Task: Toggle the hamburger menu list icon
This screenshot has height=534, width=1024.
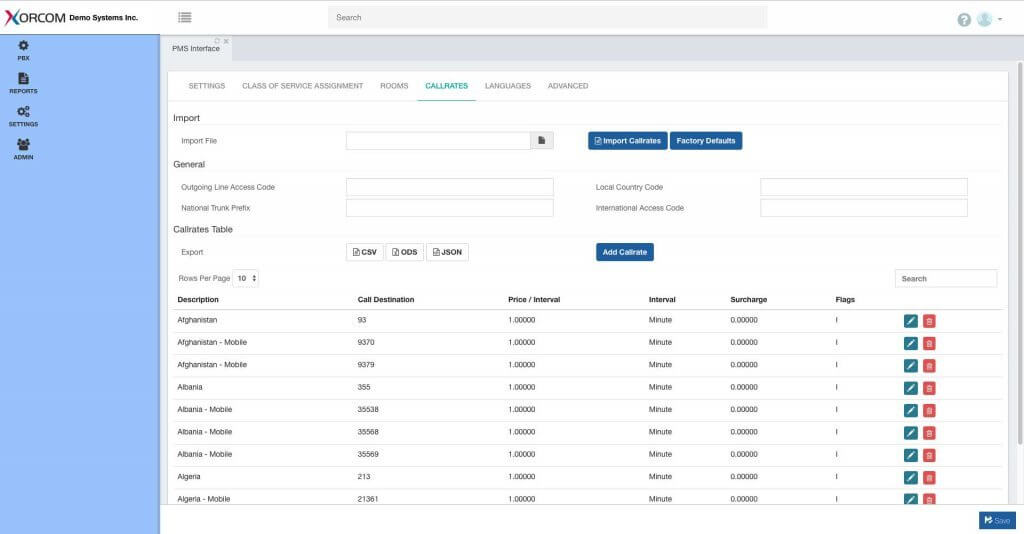Action: click(x=185, y=17)
